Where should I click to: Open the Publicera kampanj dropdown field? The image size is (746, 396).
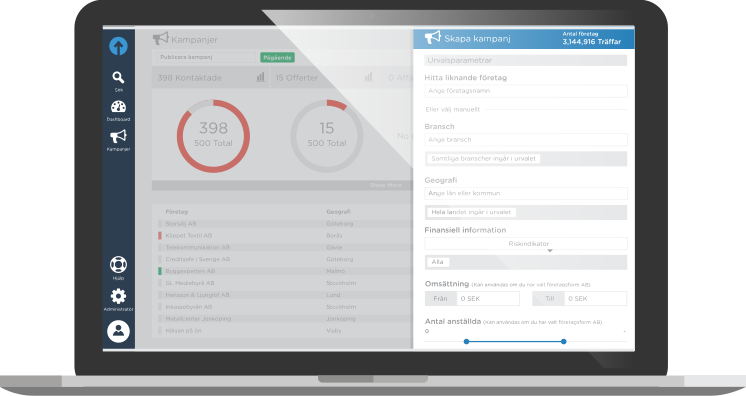(206, 57)
